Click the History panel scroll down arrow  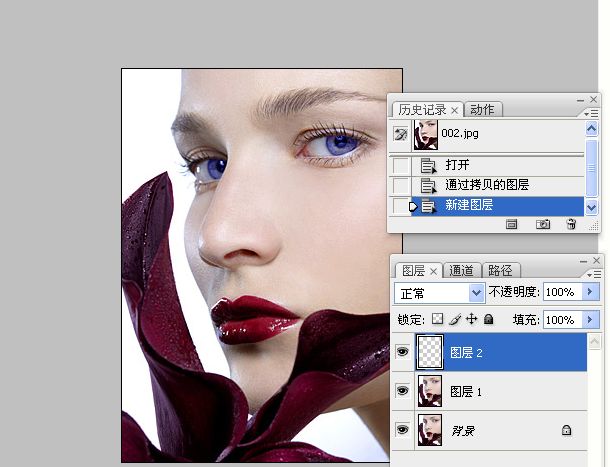coord(591,207)
